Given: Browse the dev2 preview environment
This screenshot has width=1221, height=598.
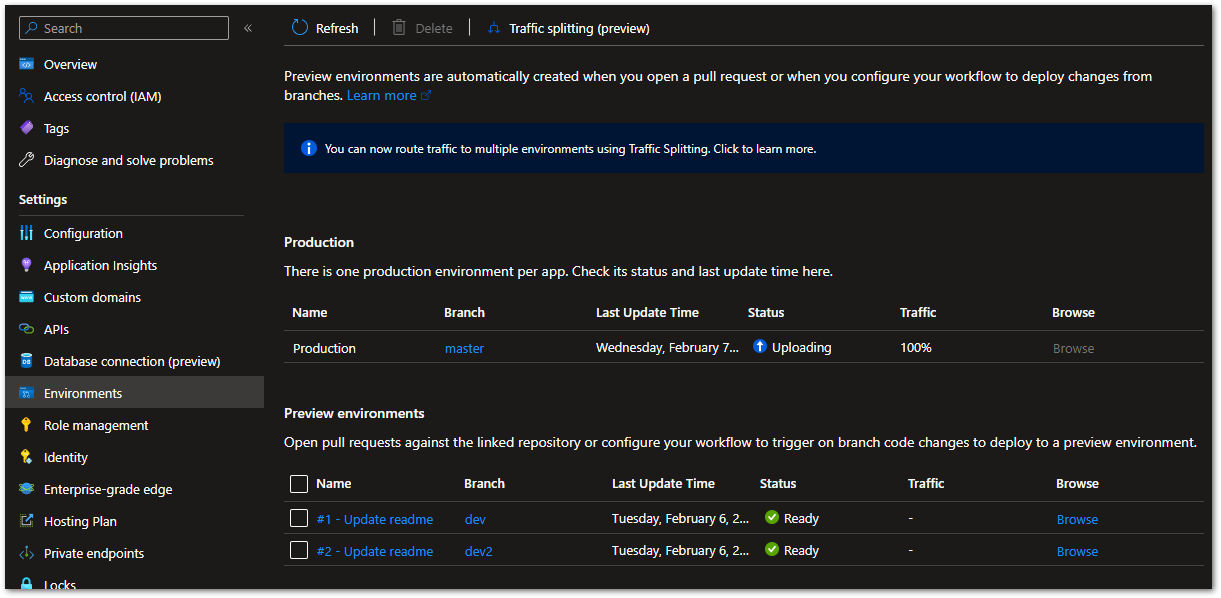Looking at the screenshot, I should [1077, 551].
